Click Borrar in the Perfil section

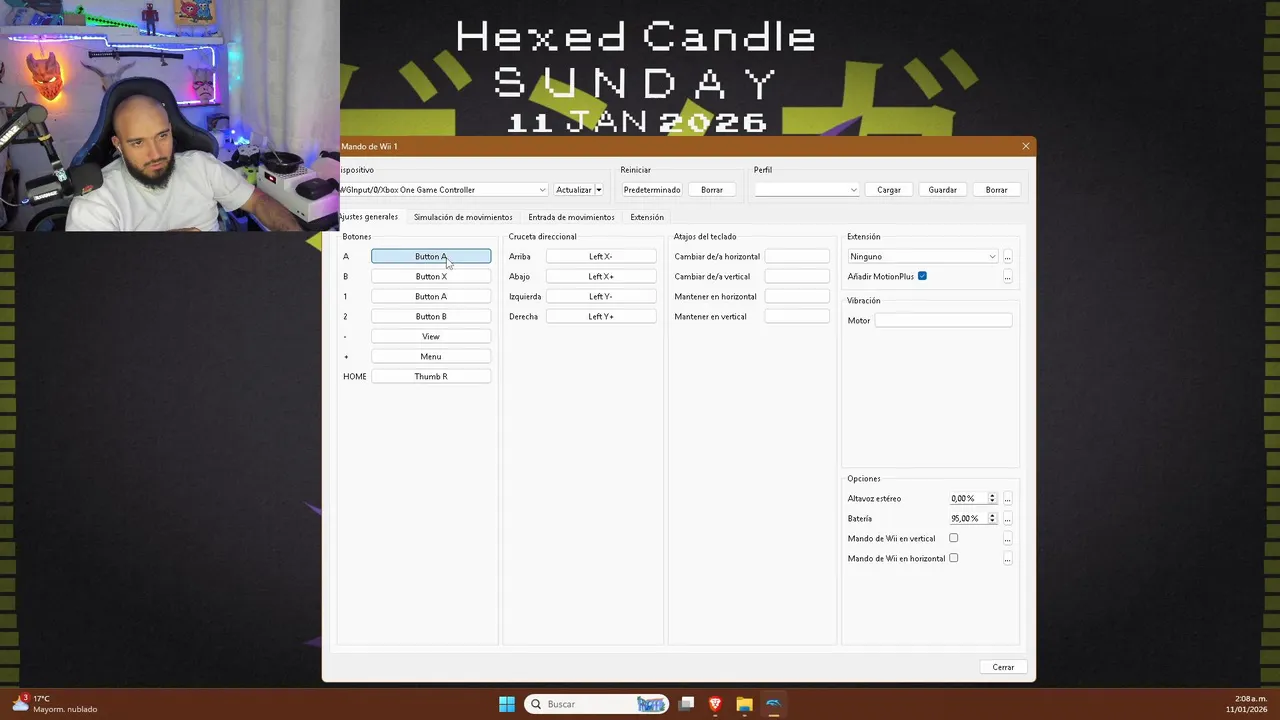pyautogui.click(x=997, y=190)
